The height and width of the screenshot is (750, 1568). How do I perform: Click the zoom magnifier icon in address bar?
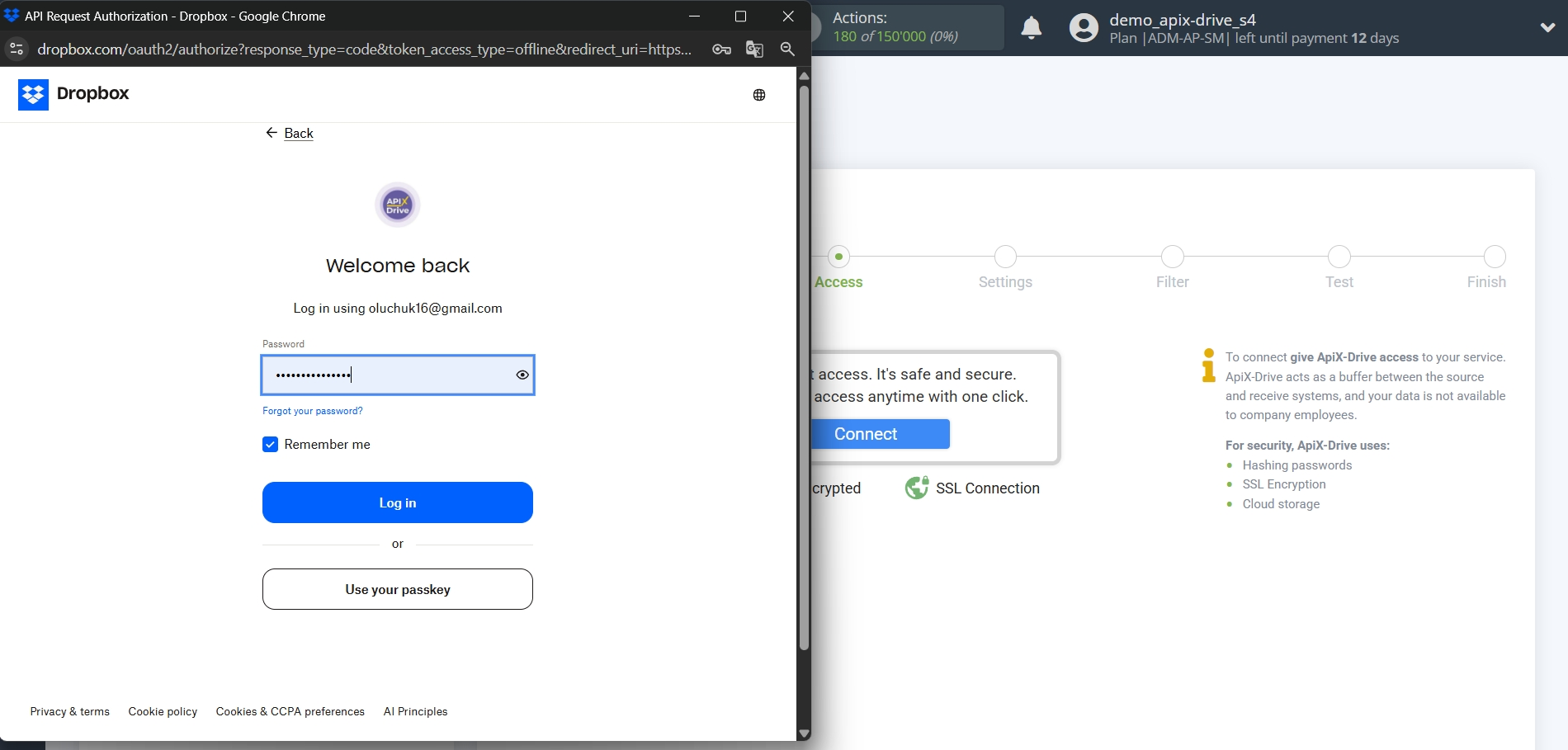[786, 50]
